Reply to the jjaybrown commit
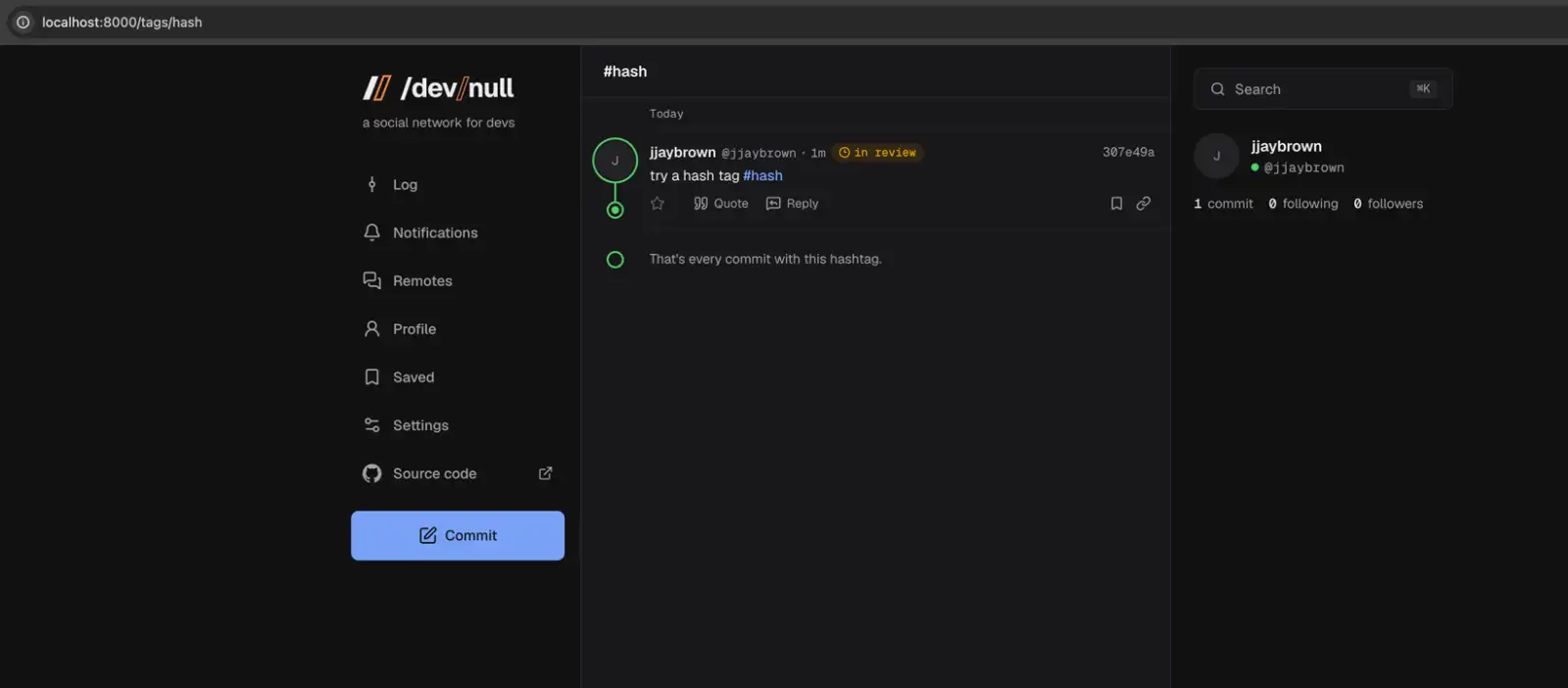This screenshot has height=688, width=1568. click(x=792, y=204)
